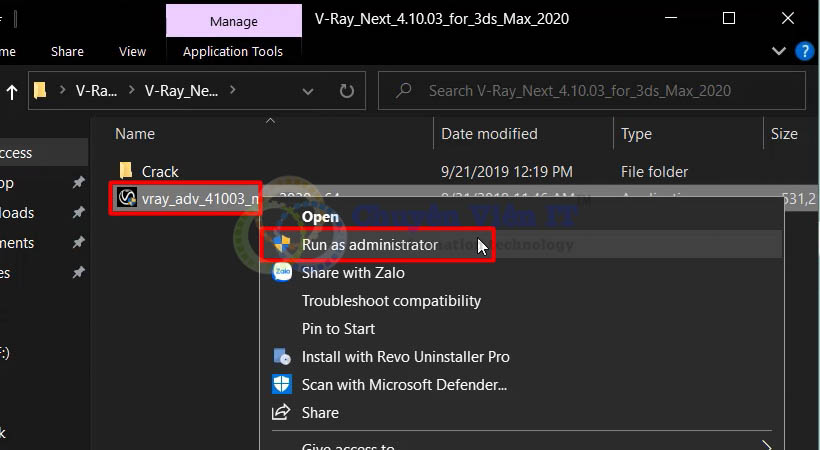Viewport: 820px width, 450px height.
Task: Open the blue help question mark icon
Action: (x=804, y=50)
